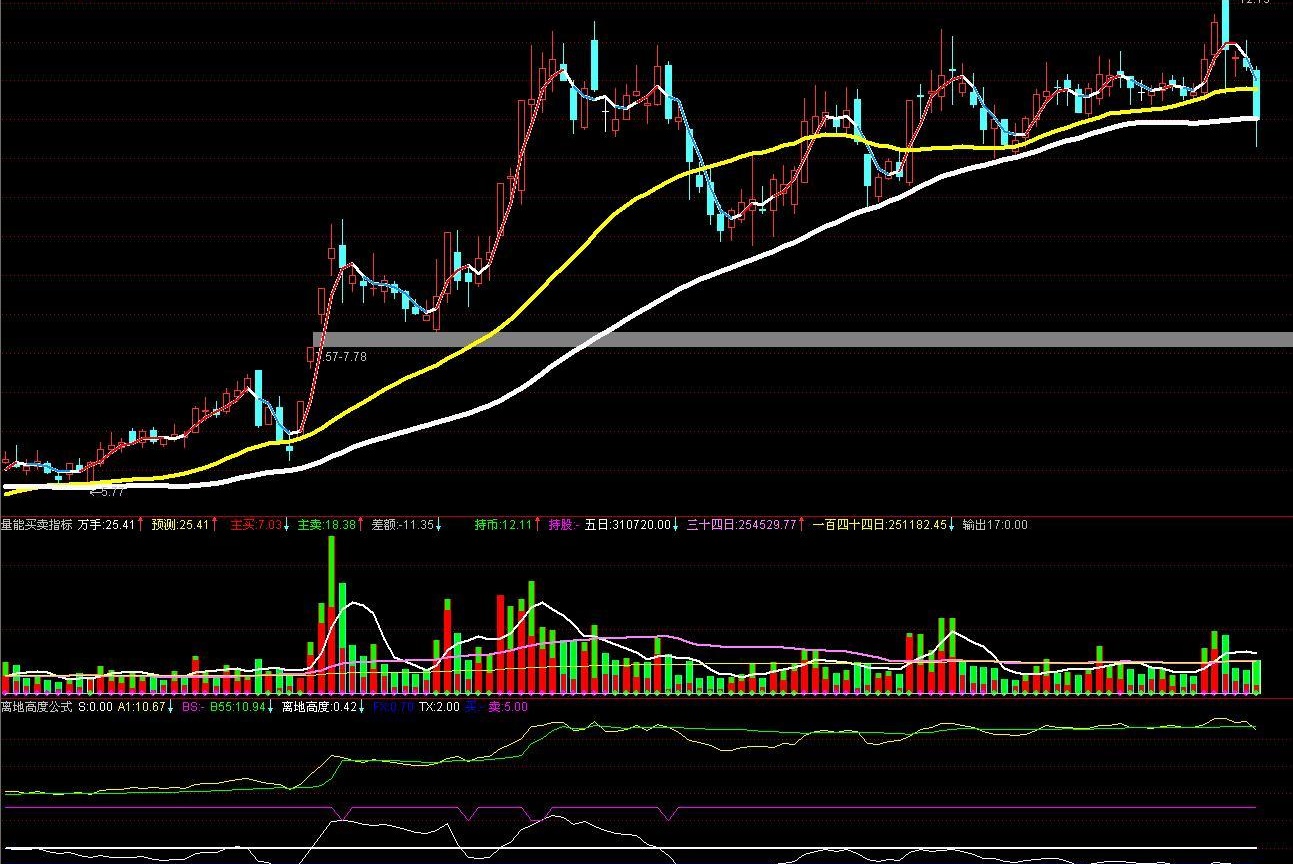Click the 预测:25.41 readout
The width and height of the screenshot is (1293, 864).
(180, 524)
